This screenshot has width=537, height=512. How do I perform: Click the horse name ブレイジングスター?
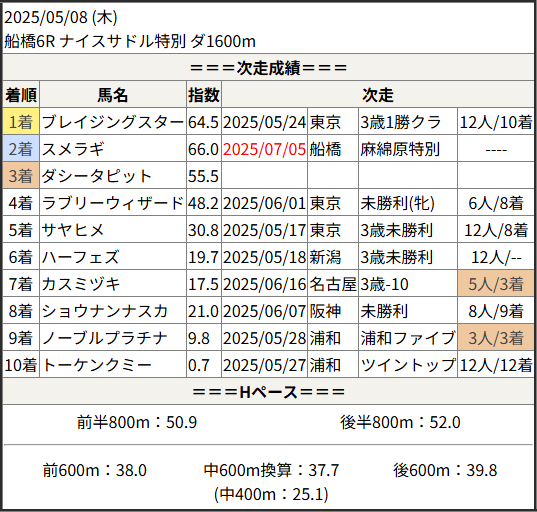point(113,122)
